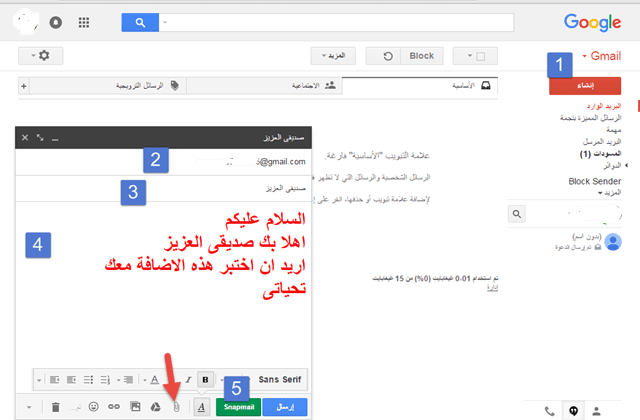Open the Hangouts conversations icon
The width and height of the screenshot is (640, 420).
(573, 411)
